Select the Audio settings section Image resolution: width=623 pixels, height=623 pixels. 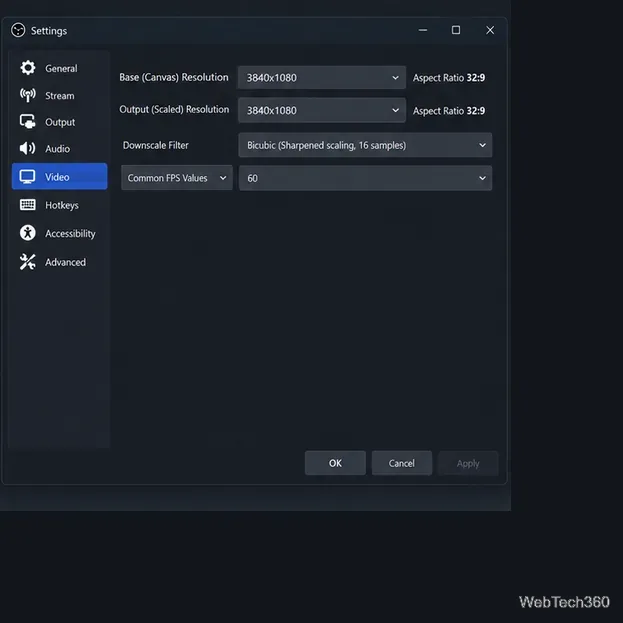[60, 149]
